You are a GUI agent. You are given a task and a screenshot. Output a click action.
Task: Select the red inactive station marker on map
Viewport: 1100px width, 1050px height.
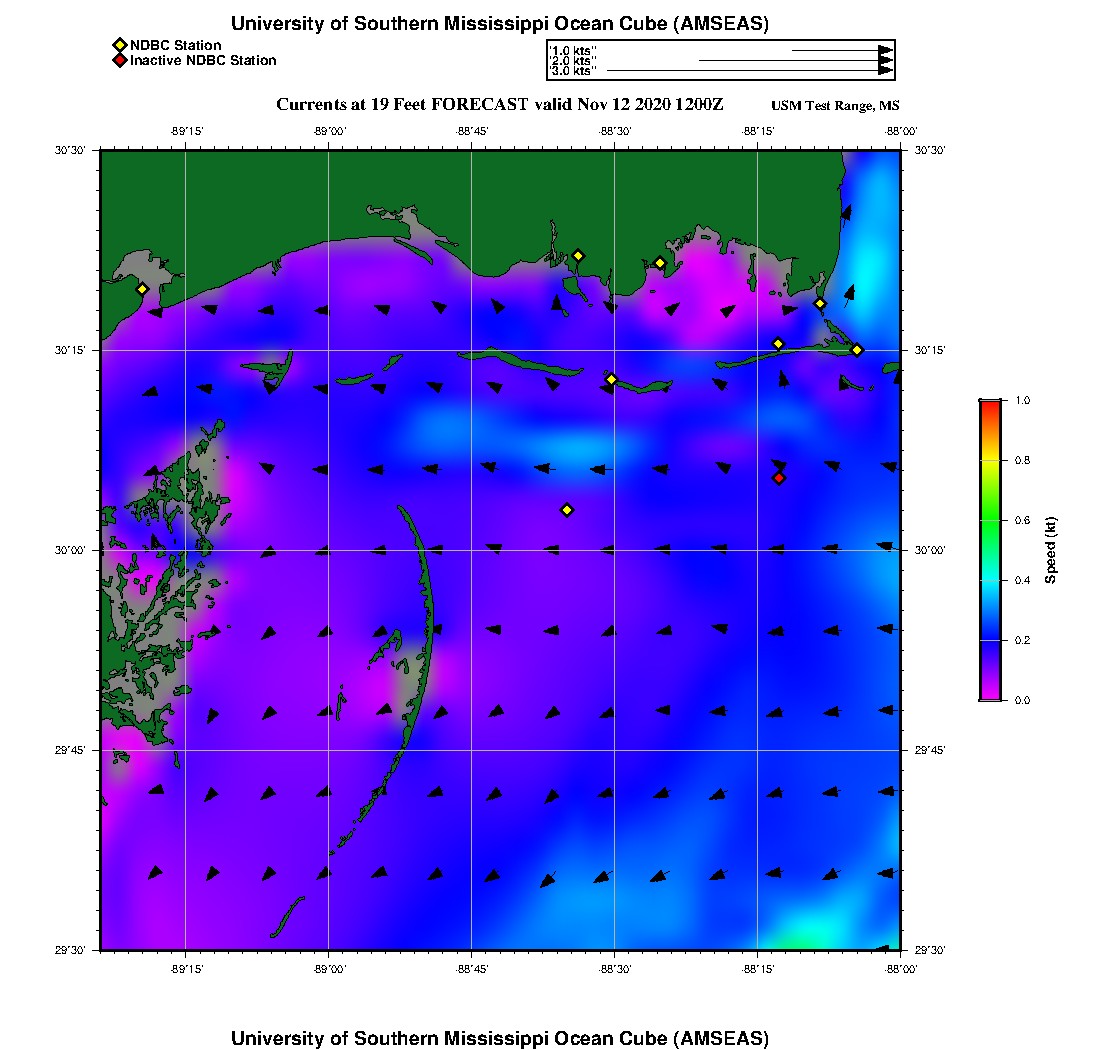[x=779, y=478]
